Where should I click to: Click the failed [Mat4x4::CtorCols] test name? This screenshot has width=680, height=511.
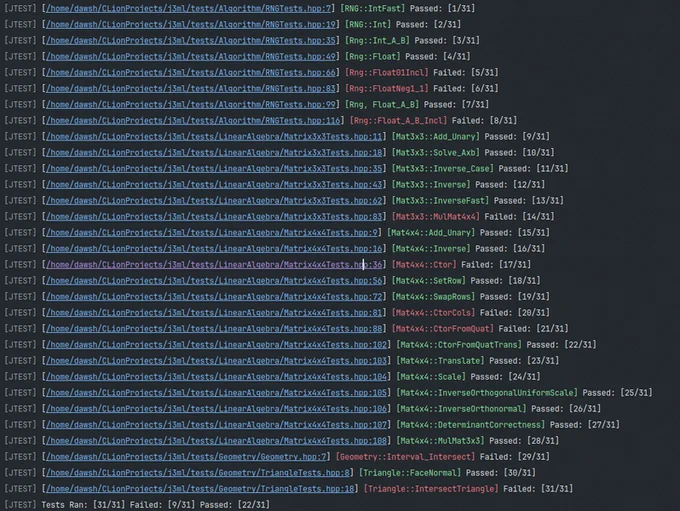434,313
